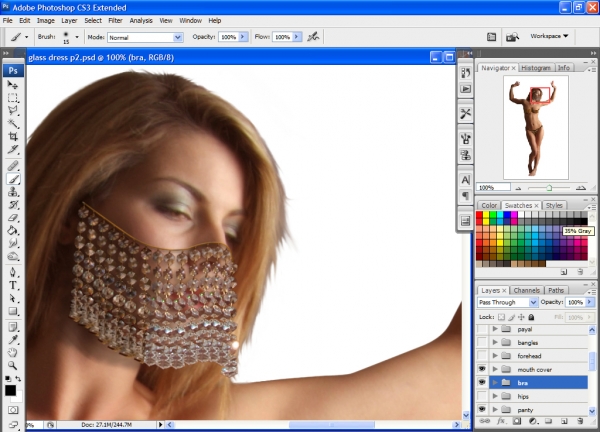
Task: Select the Dodge tool
Action: pos(13,256)
